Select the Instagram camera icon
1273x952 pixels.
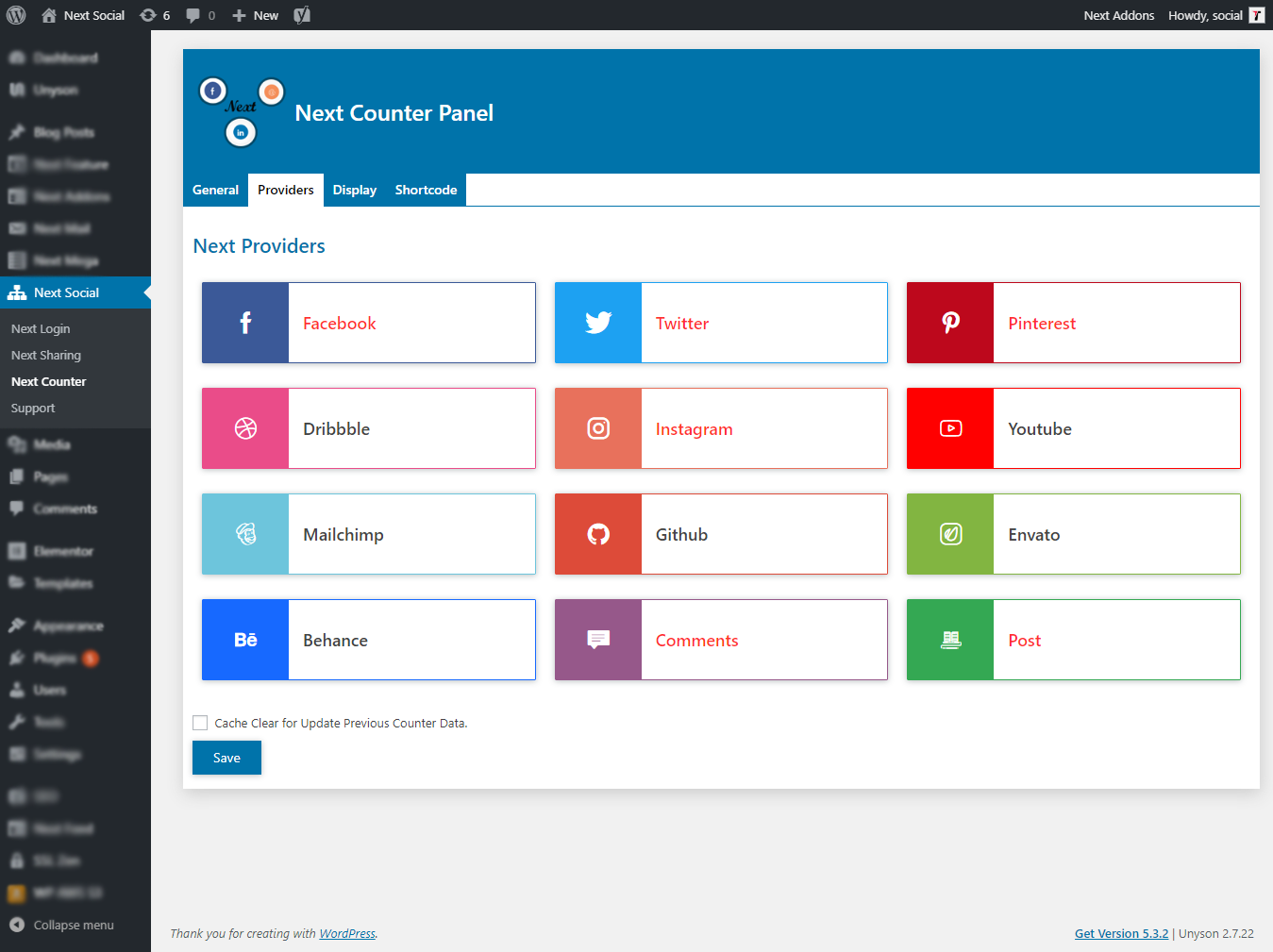click(598, 428)
